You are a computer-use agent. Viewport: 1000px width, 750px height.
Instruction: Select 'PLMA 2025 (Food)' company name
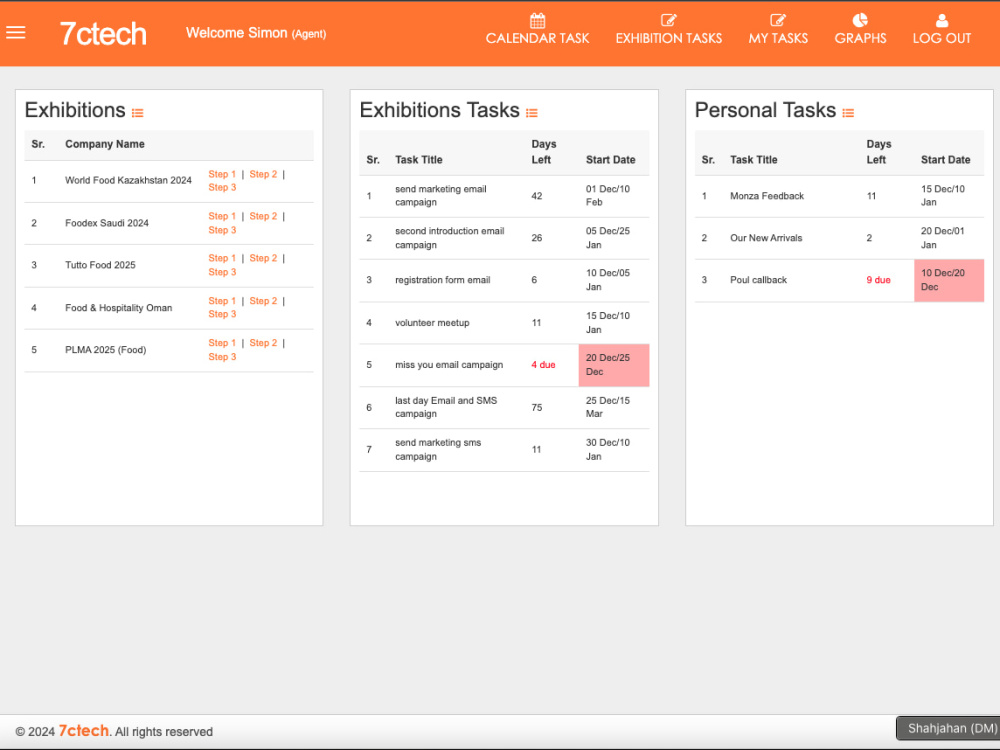tap(105, 350)
